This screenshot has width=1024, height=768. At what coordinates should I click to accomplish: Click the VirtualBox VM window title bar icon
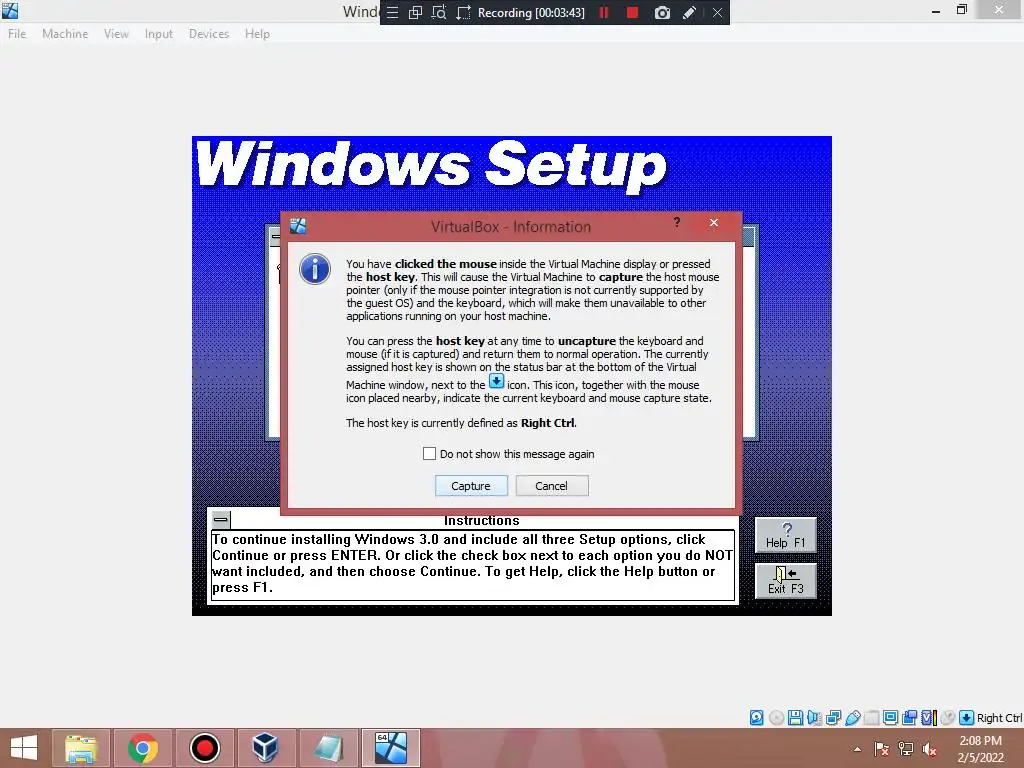[10, 10]
